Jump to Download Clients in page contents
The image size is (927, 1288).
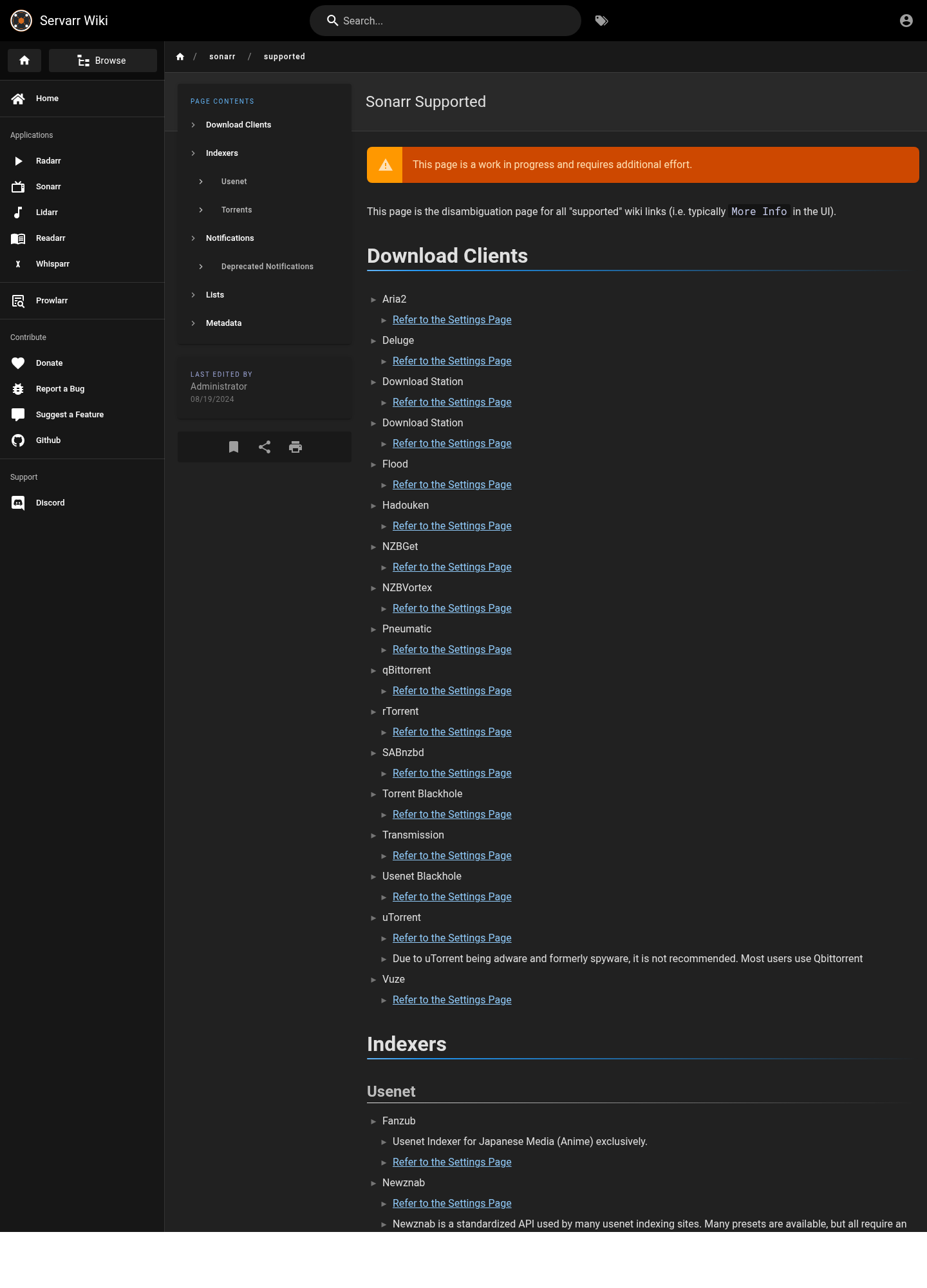tap(238, 125)
